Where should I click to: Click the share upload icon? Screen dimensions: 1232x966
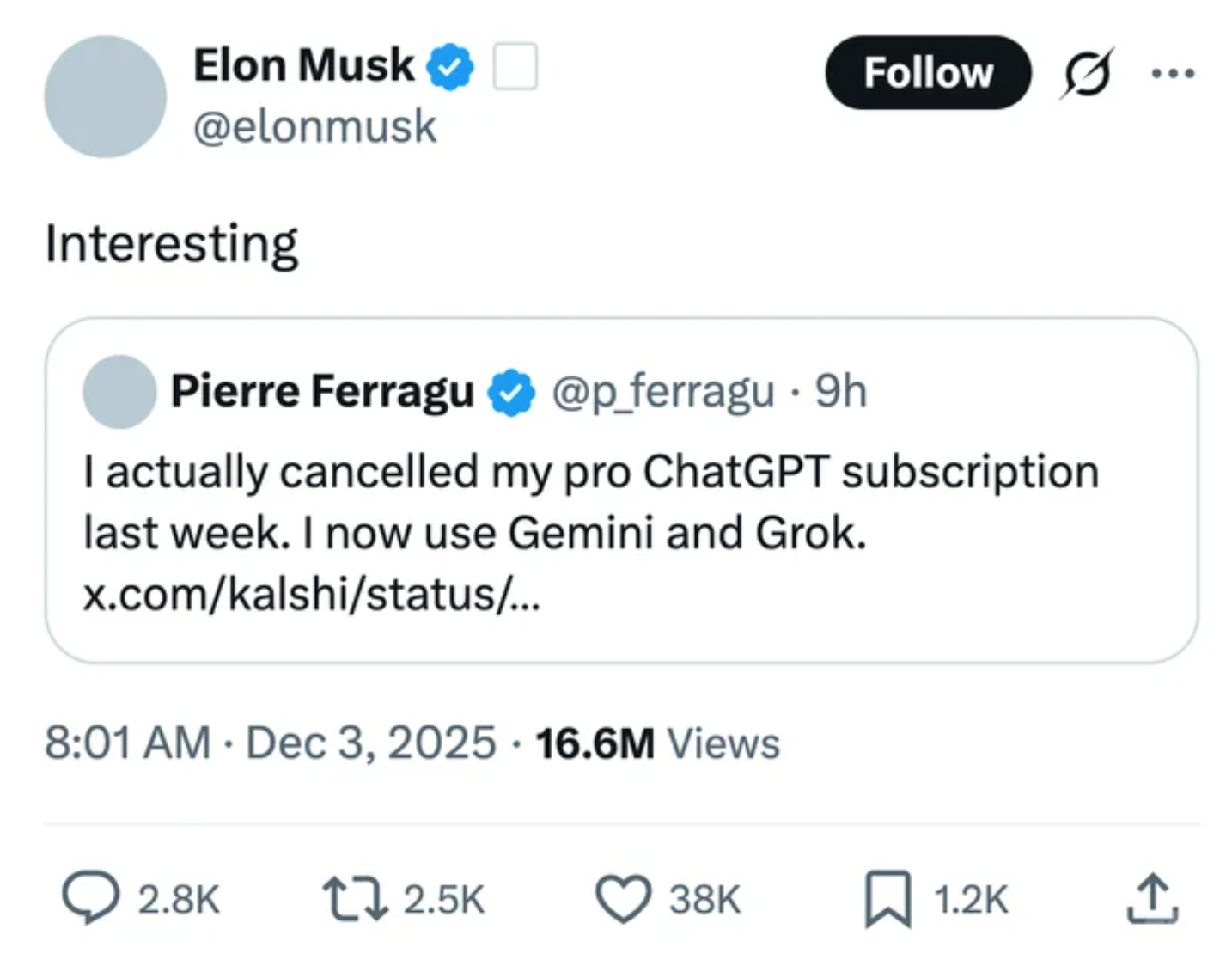pos(1151,898)
